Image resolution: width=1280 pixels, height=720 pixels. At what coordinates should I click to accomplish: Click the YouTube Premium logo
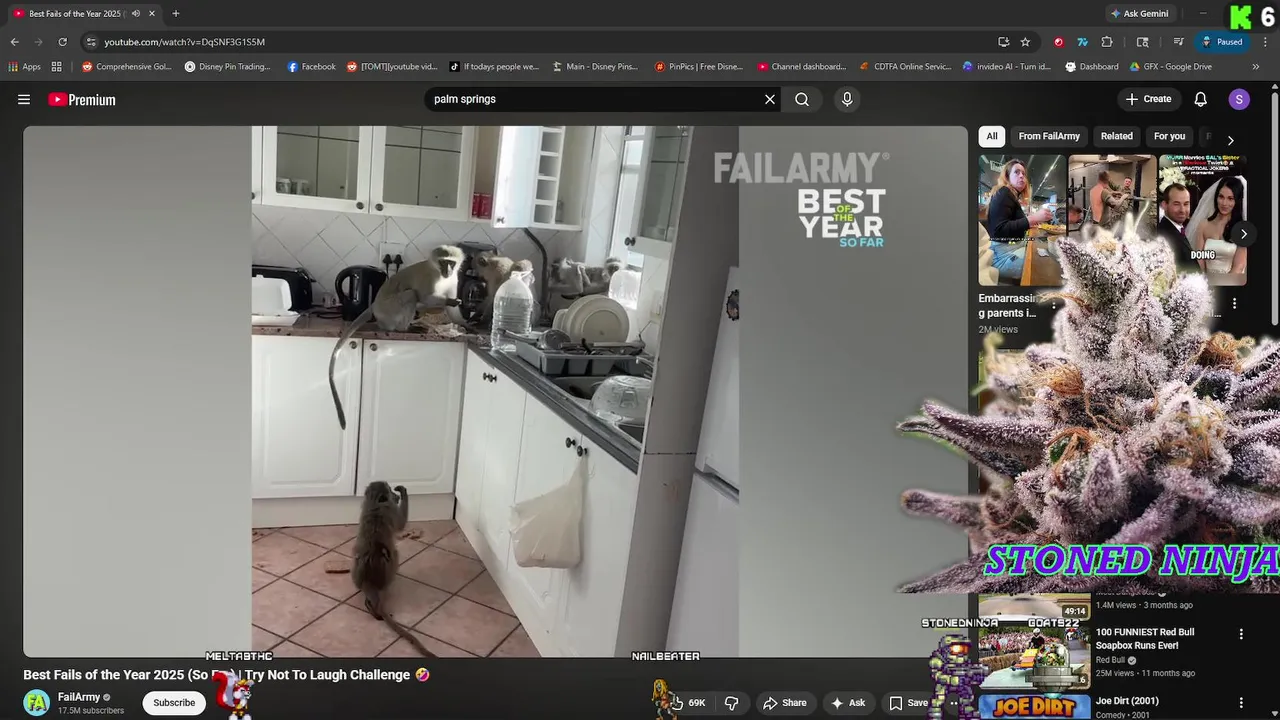[x=82, y=100]
